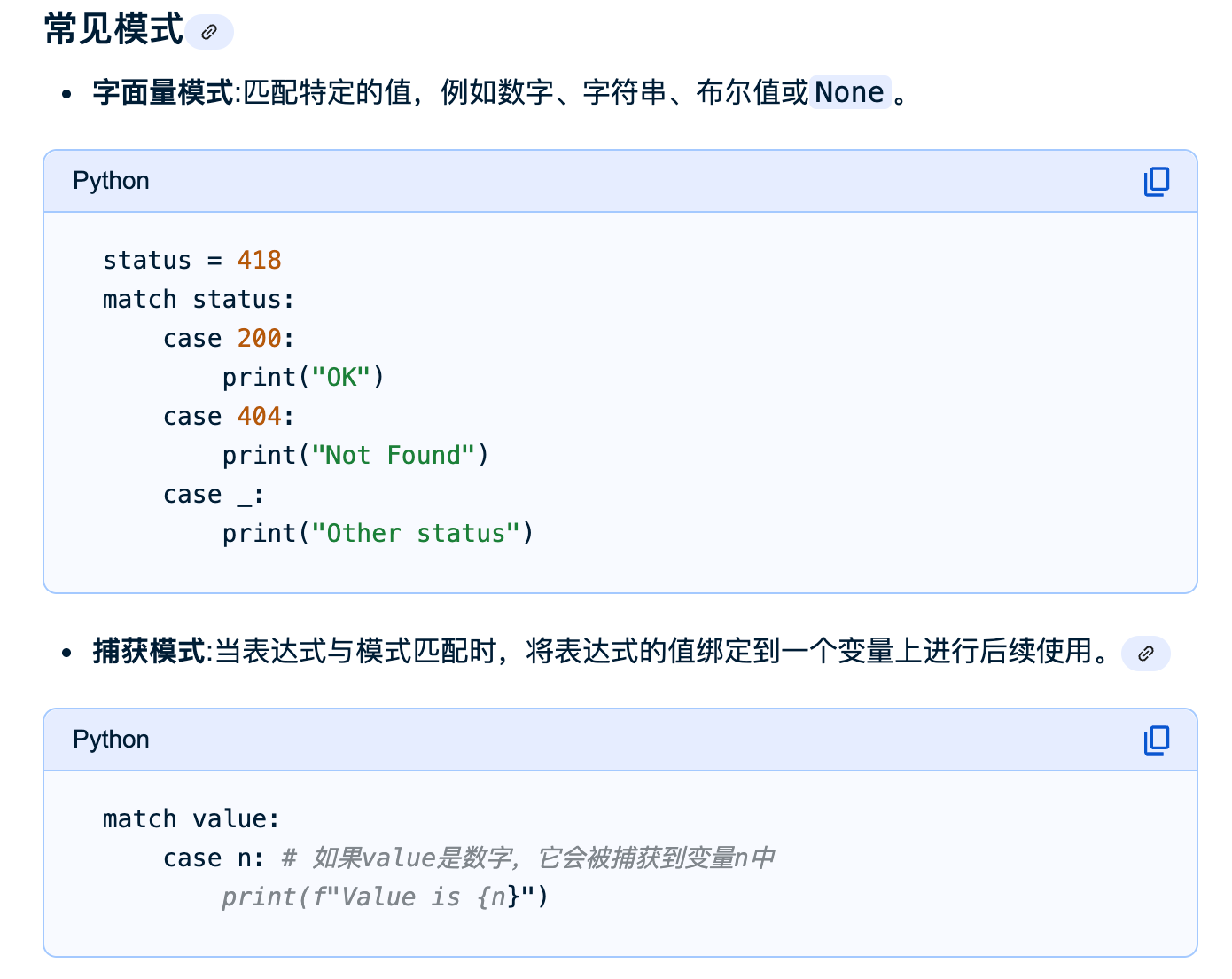
Task: Click the bold 字面量模式 term
Action: [x=163, y=92]
